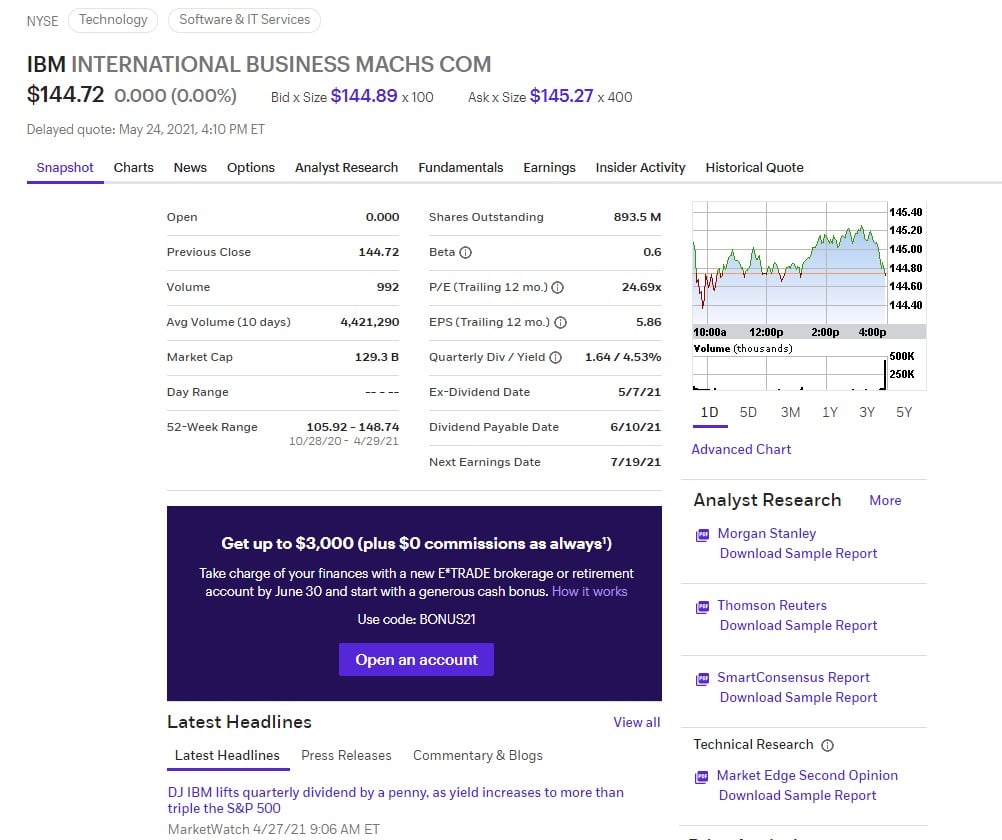The image size is (1002, 840).
Task: Show the 3Y chart range
Action: pyautogui.click(x=867, y=412)
